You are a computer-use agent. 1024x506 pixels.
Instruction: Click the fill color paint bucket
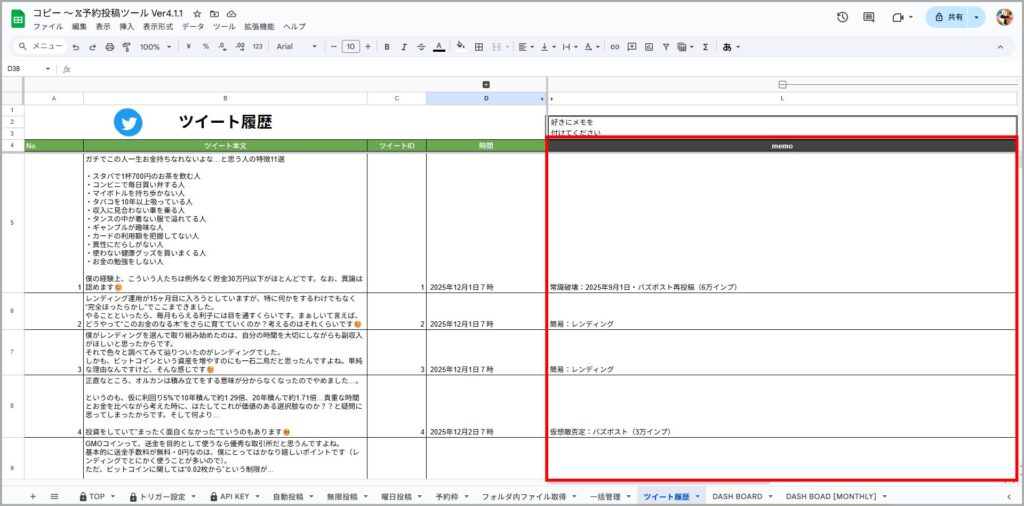[460, 47]
